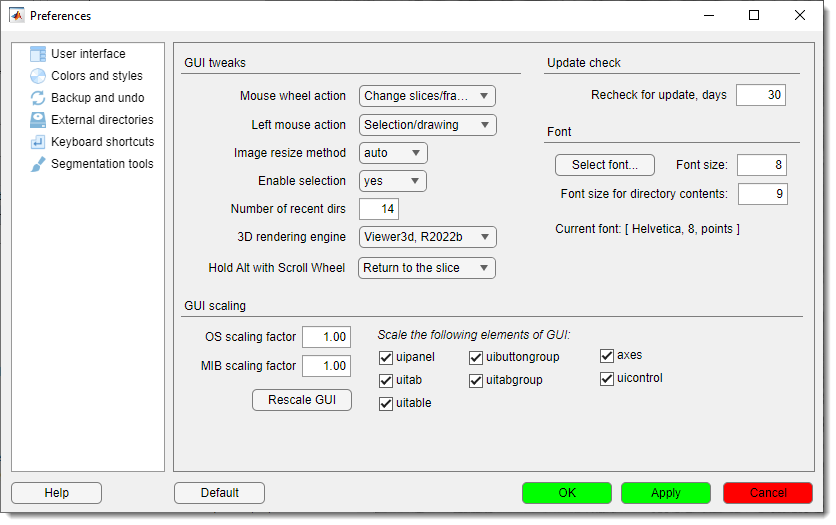
Task: Click the Segmentation tools brush icon
Action: pyautogui.click(x=38, y=164)
